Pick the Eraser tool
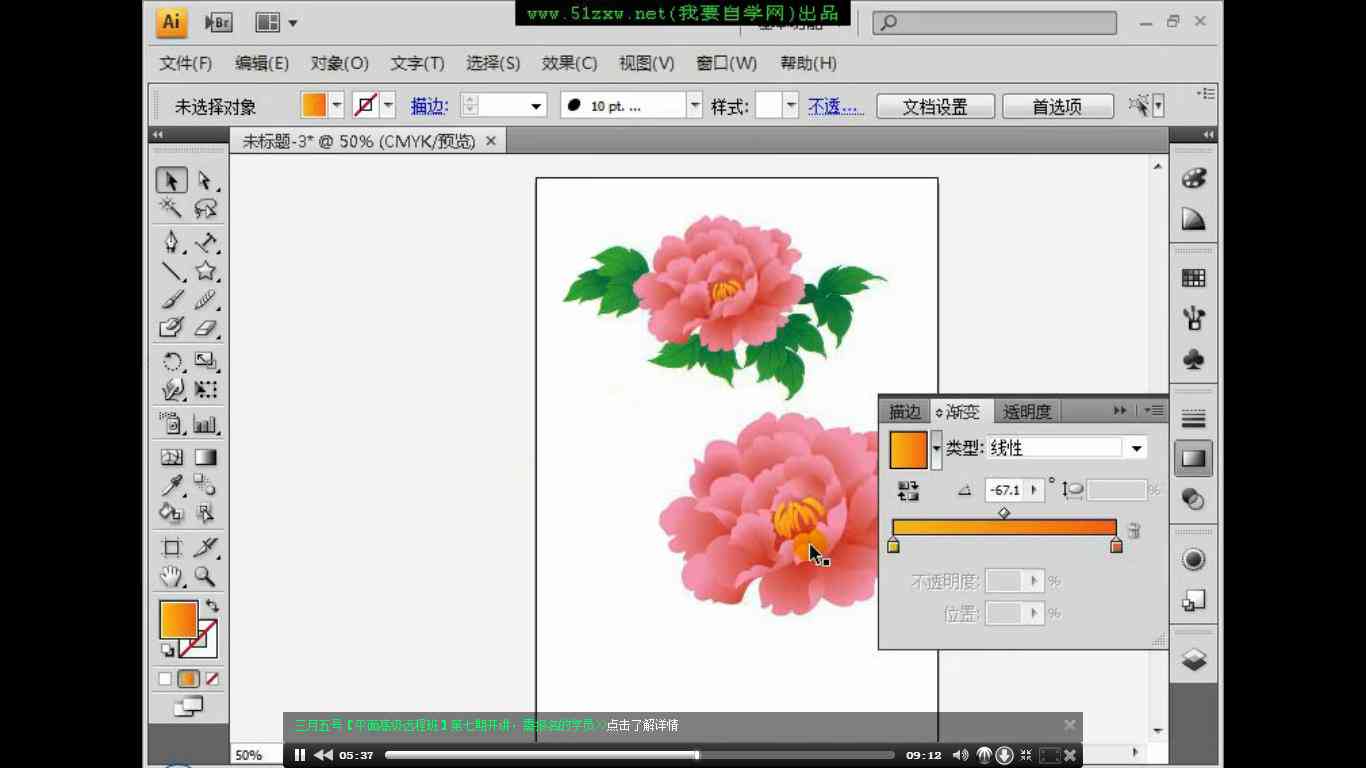 tap(205, 327)
